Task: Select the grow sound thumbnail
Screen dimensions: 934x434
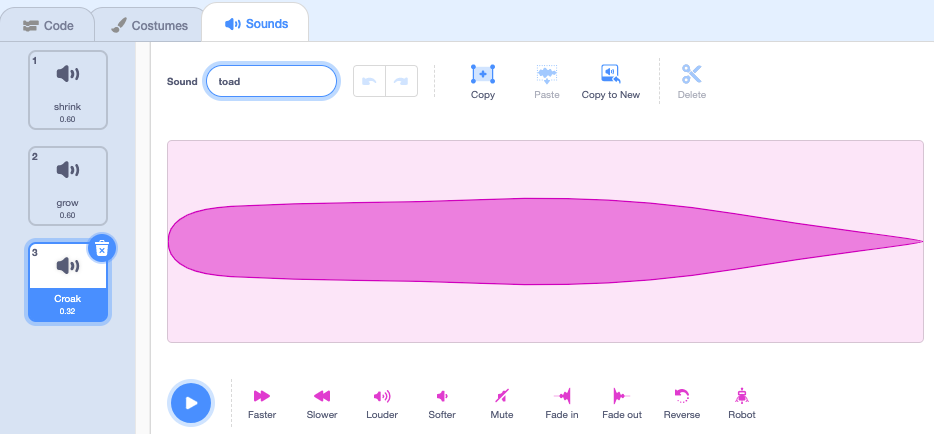Action: [x=68, y=186]
